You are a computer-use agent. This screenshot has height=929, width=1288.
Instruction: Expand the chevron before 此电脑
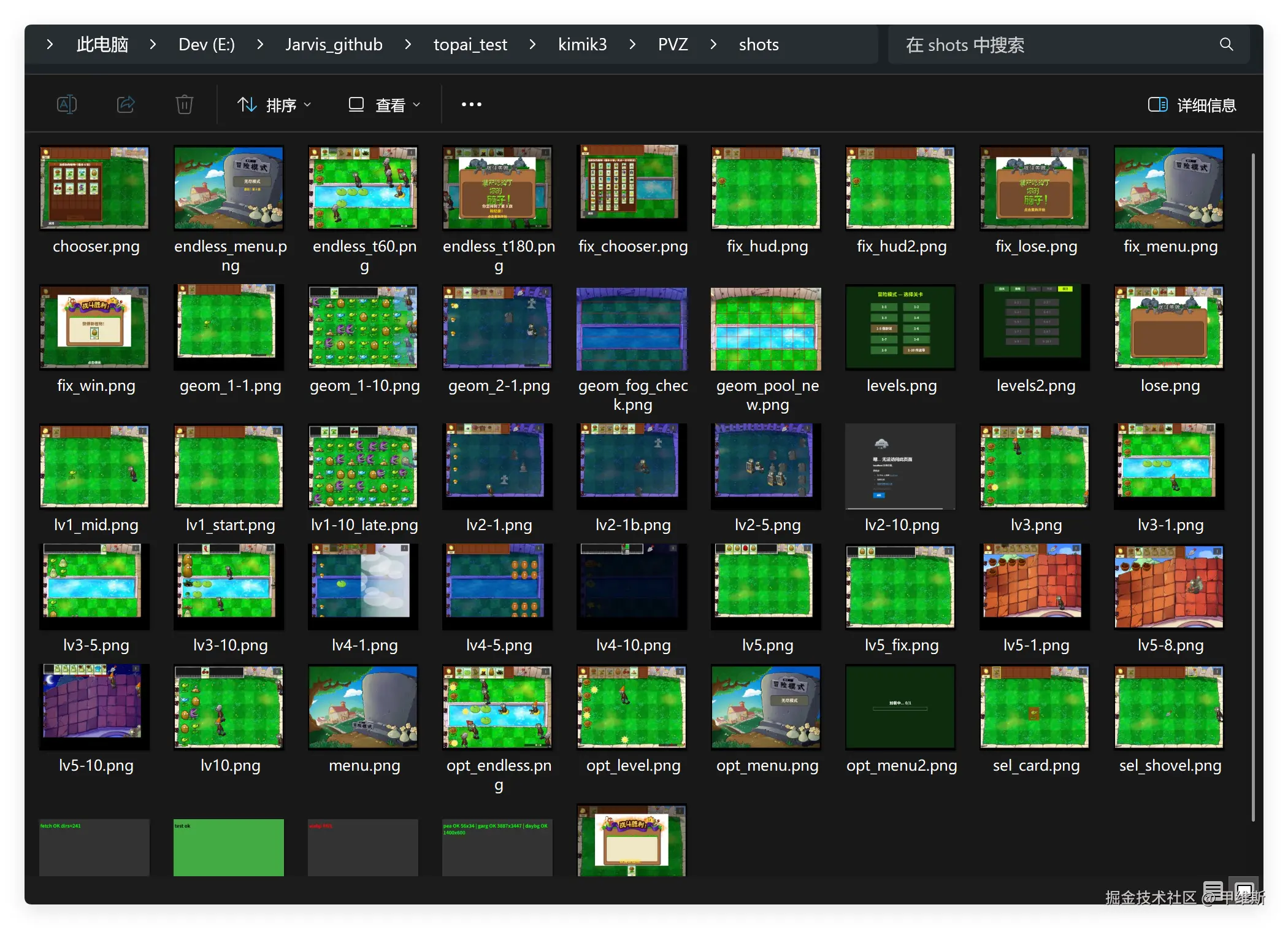tap(50, 44)
